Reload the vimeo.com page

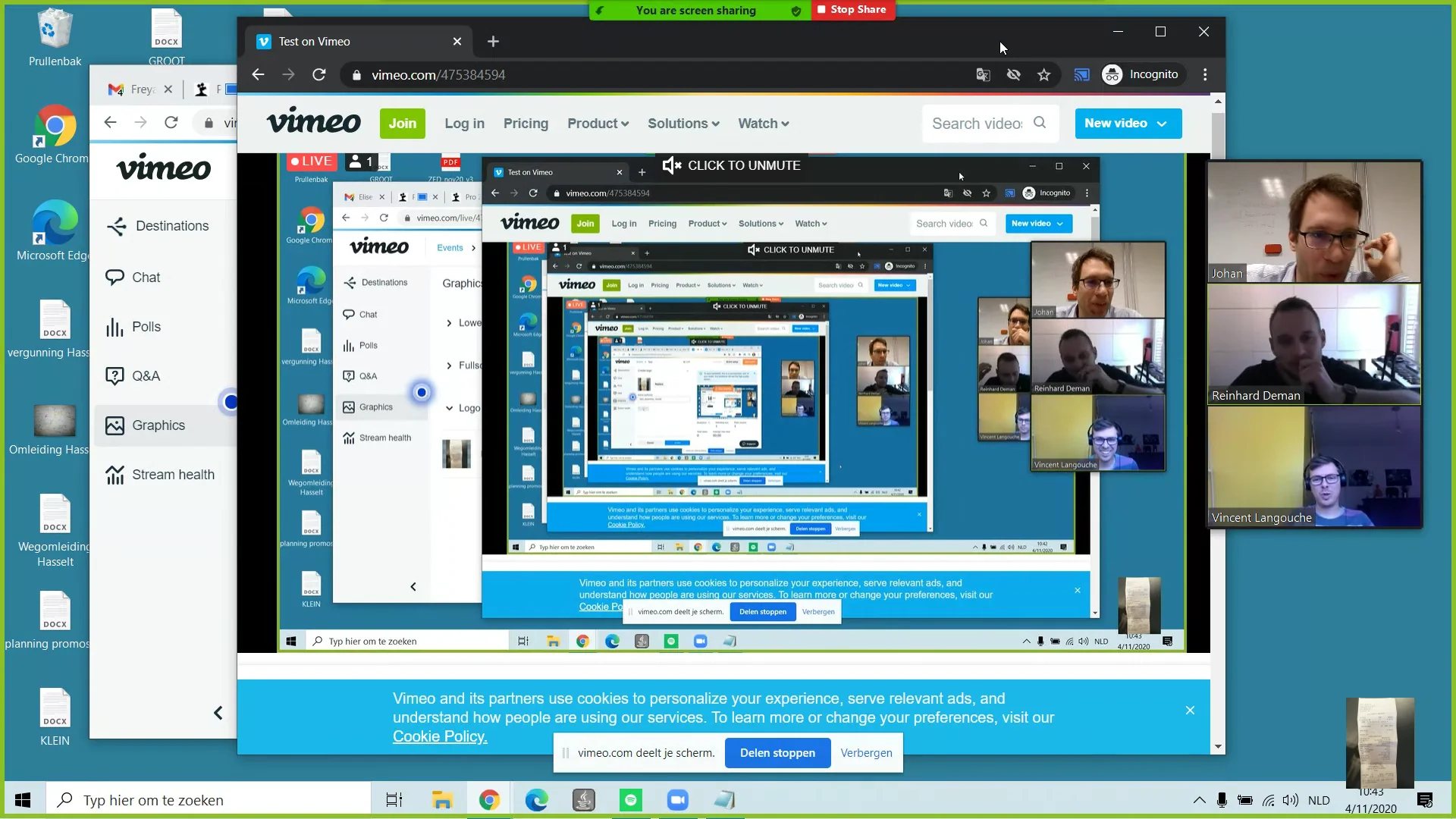(x=319, y=74)
